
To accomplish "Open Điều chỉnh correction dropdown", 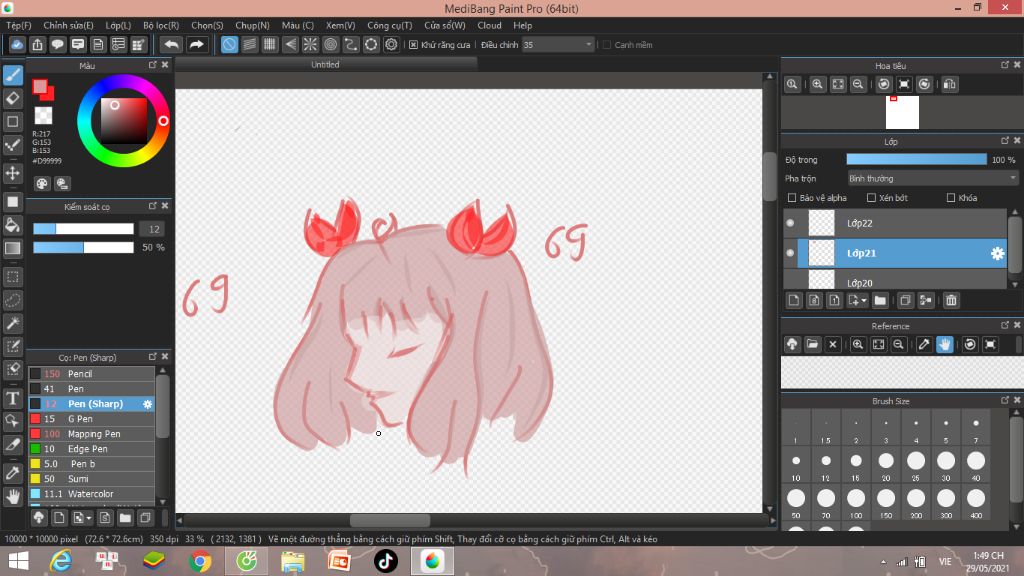I will click(x=558, y=44).
